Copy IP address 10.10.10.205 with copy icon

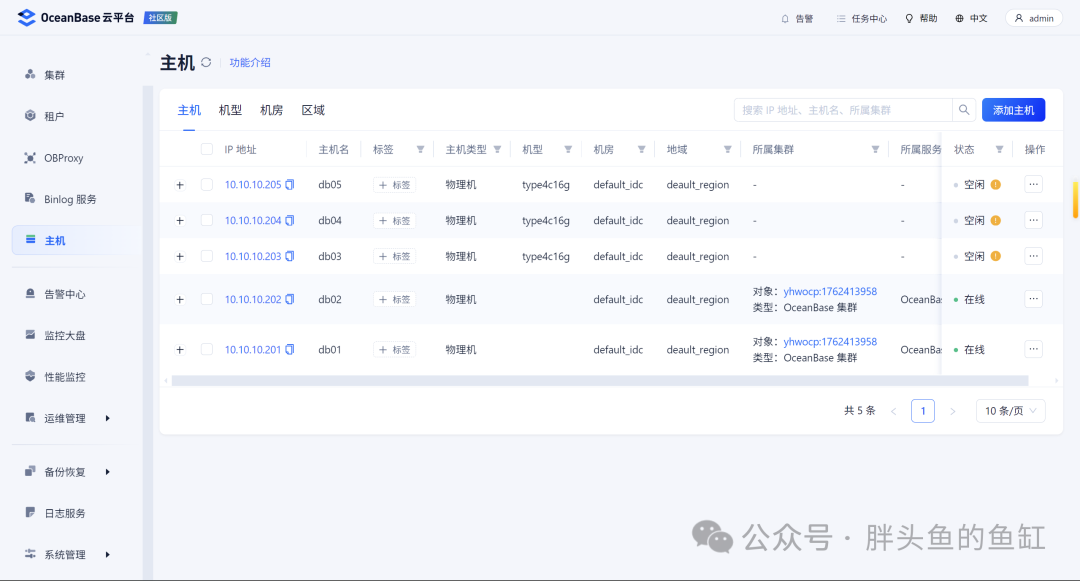point(290,184)
